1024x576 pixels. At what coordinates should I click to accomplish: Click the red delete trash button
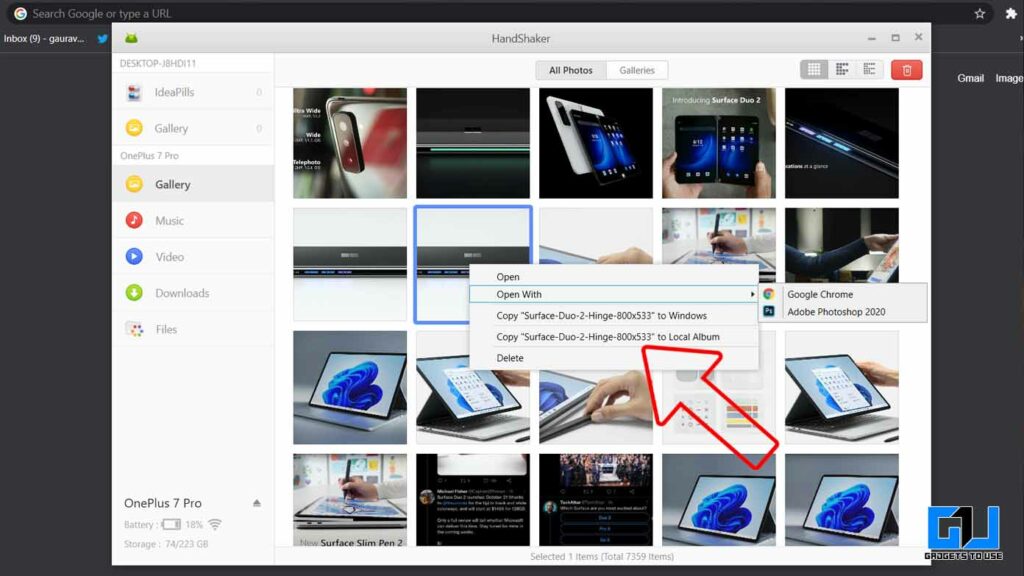[906, 70]
